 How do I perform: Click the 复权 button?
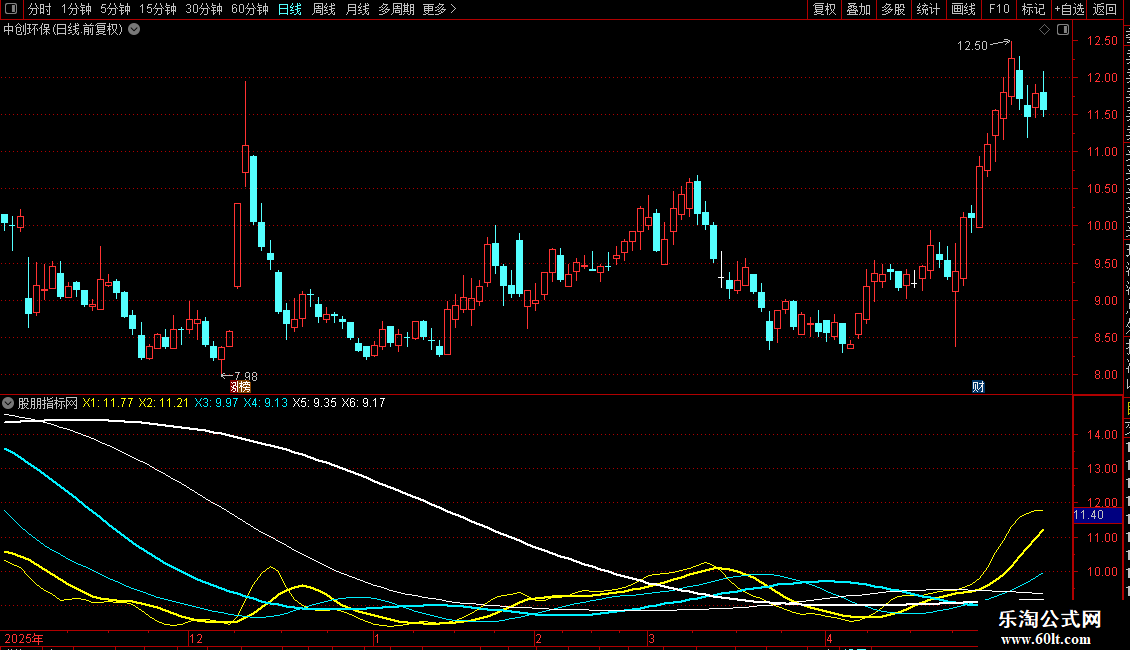coord(824,9)
